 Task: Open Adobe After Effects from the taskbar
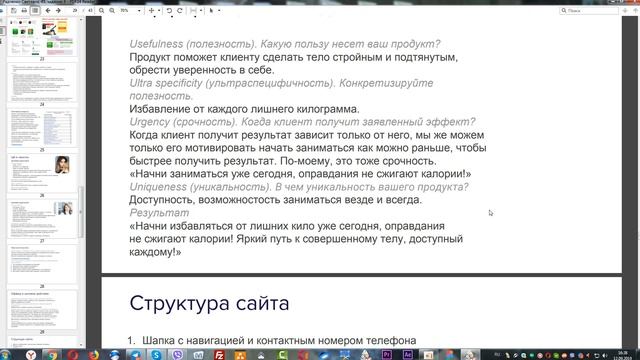(407, 355)
